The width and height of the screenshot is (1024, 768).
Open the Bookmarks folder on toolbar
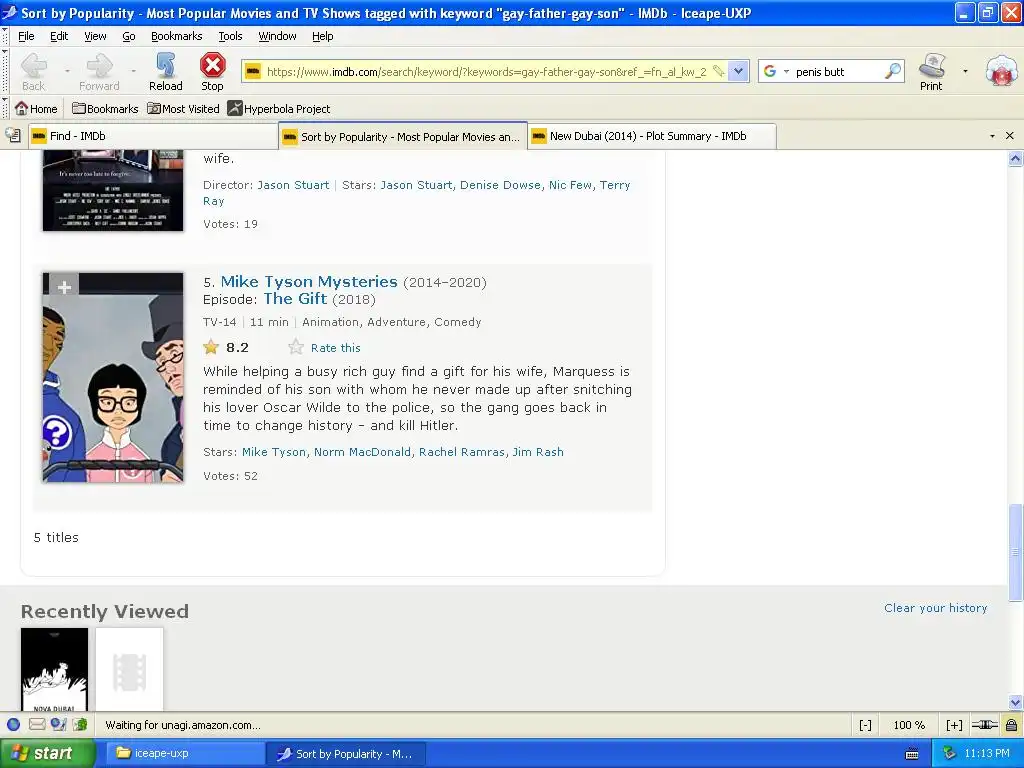[x=104, y=108]
